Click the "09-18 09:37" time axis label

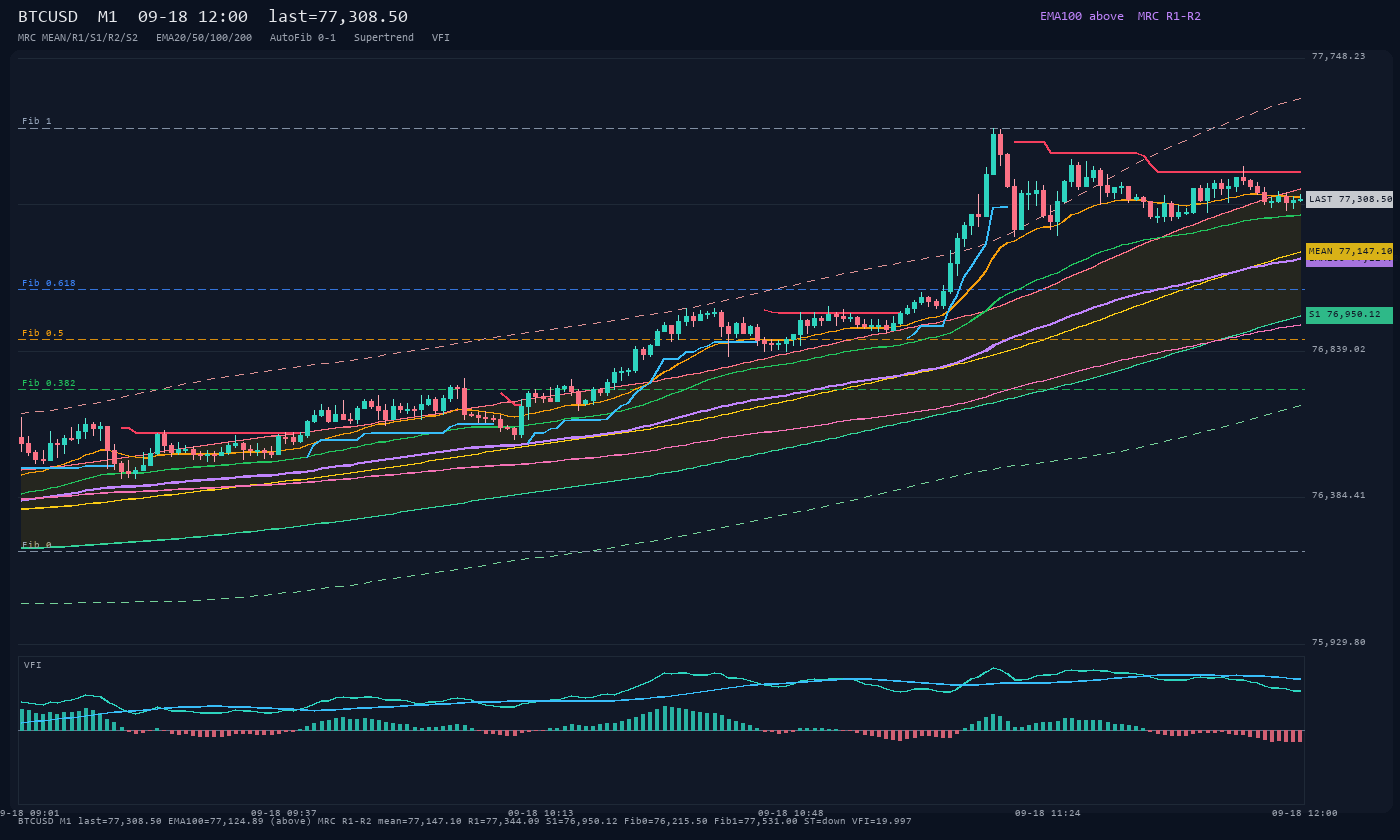coord(284,813)
